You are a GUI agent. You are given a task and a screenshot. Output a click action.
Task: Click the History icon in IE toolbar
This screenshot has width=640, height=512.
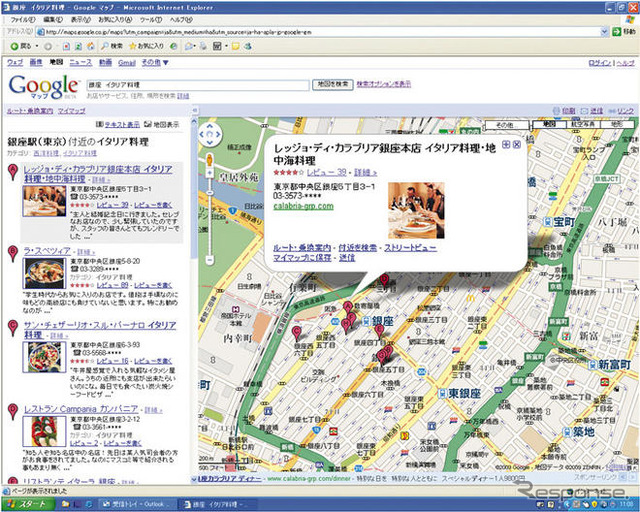pyautogui.click(x=173, y=47)
